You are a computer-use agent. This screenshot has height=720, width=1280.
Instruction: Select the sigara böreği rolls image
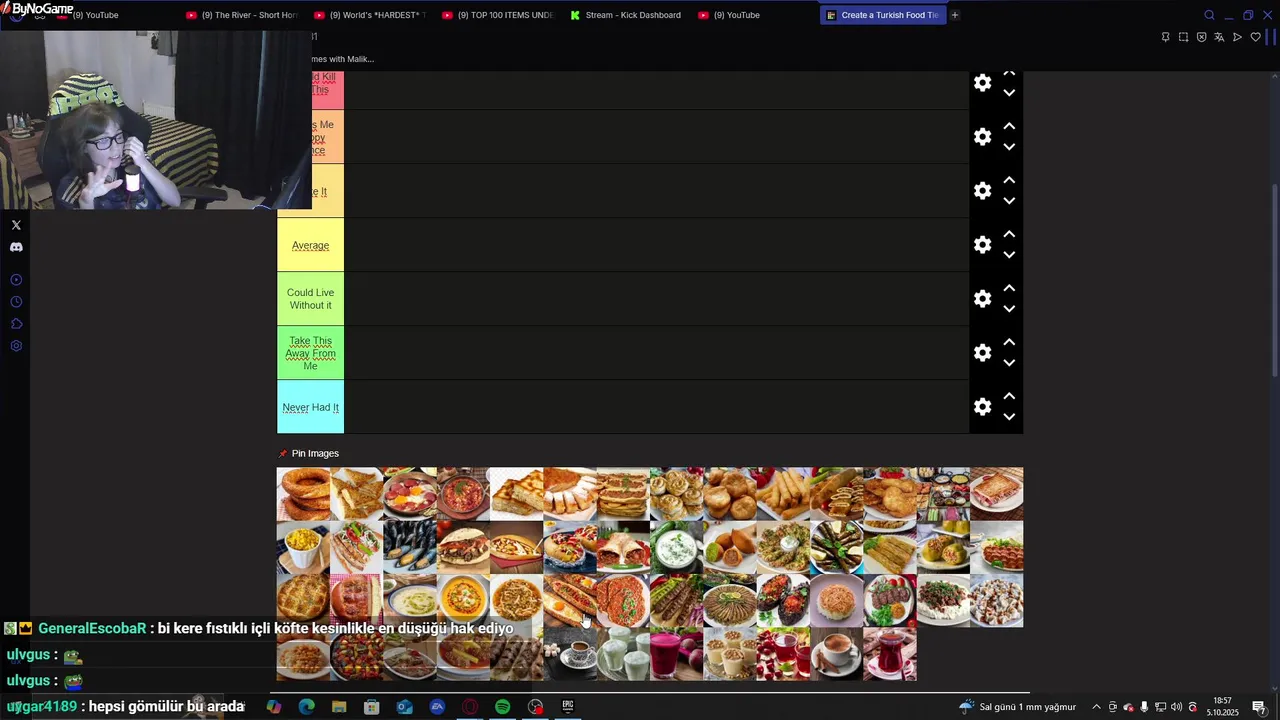tap(783, 494)
